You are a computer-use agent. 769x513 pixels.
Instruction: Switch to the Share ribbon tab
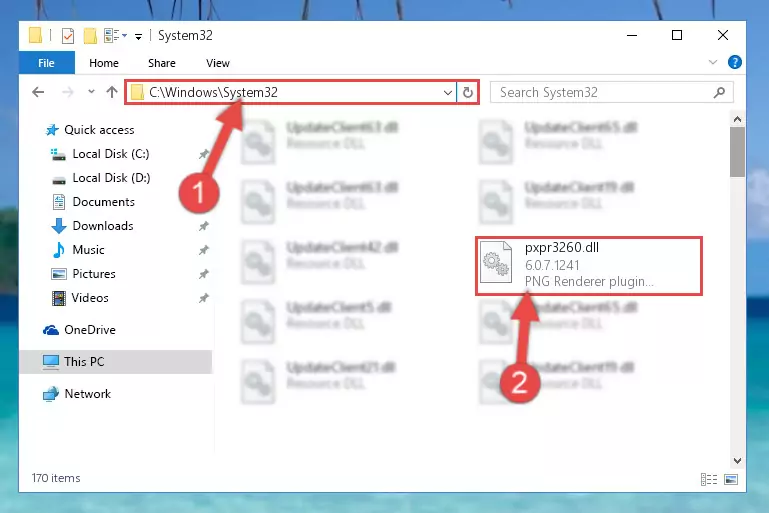pos(162,63)
